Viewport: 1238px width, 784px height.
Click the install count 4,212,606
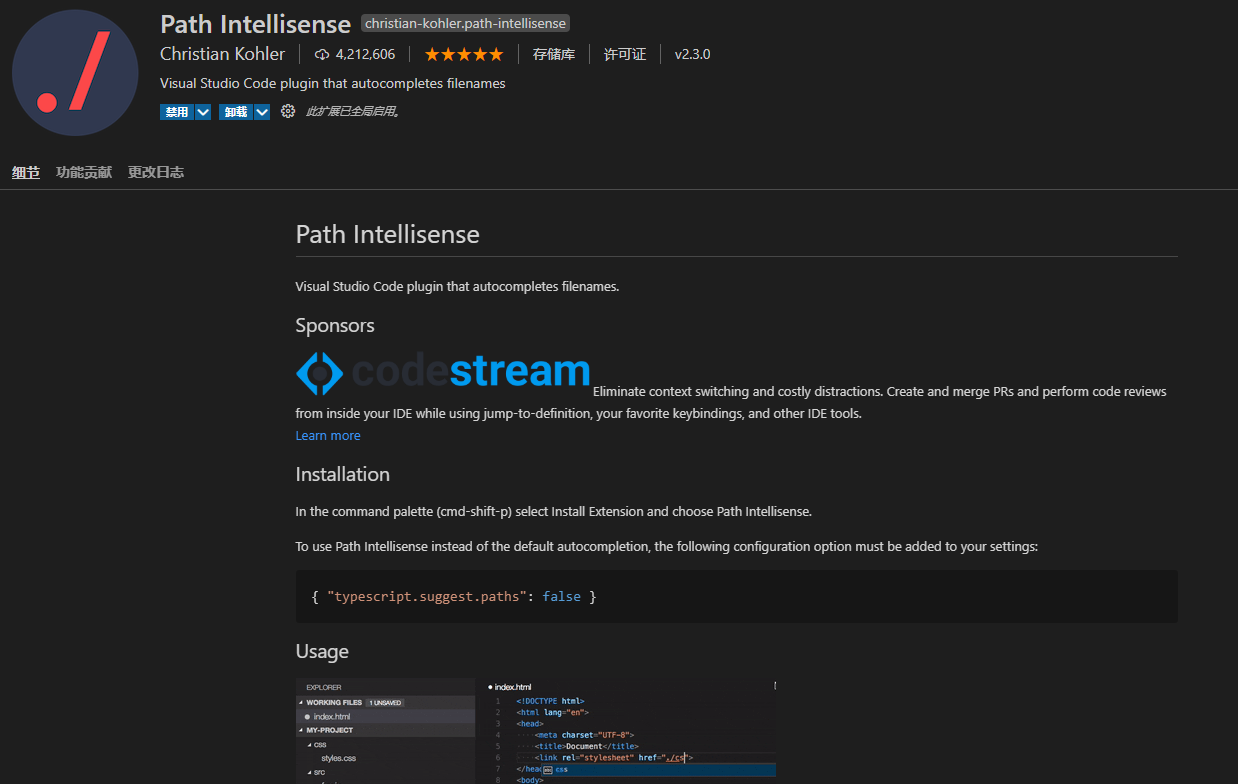point(365,54)
